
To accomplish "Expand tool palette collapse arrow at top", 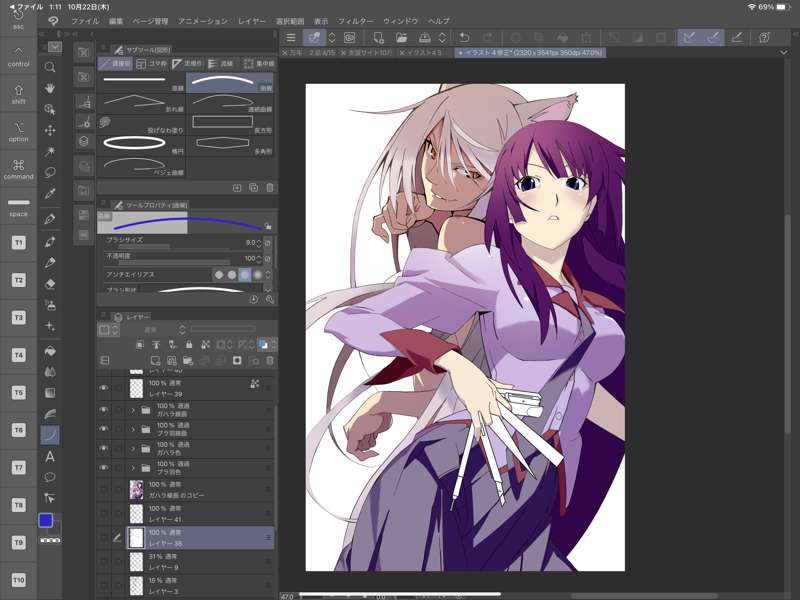I will point(55,47).
